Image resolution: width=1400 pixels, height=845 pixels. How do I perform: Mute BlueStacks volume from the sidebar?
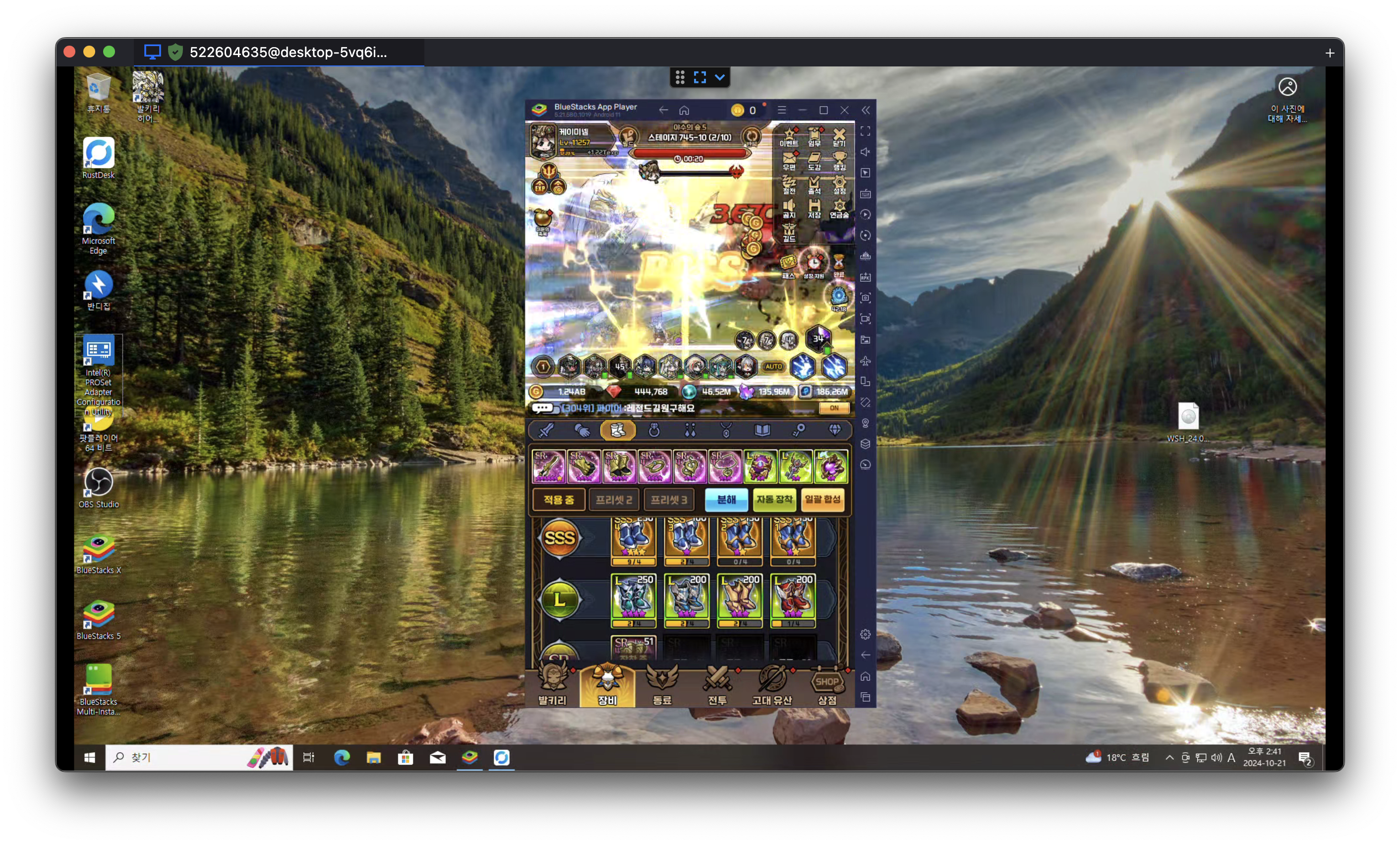pos(866,152)
